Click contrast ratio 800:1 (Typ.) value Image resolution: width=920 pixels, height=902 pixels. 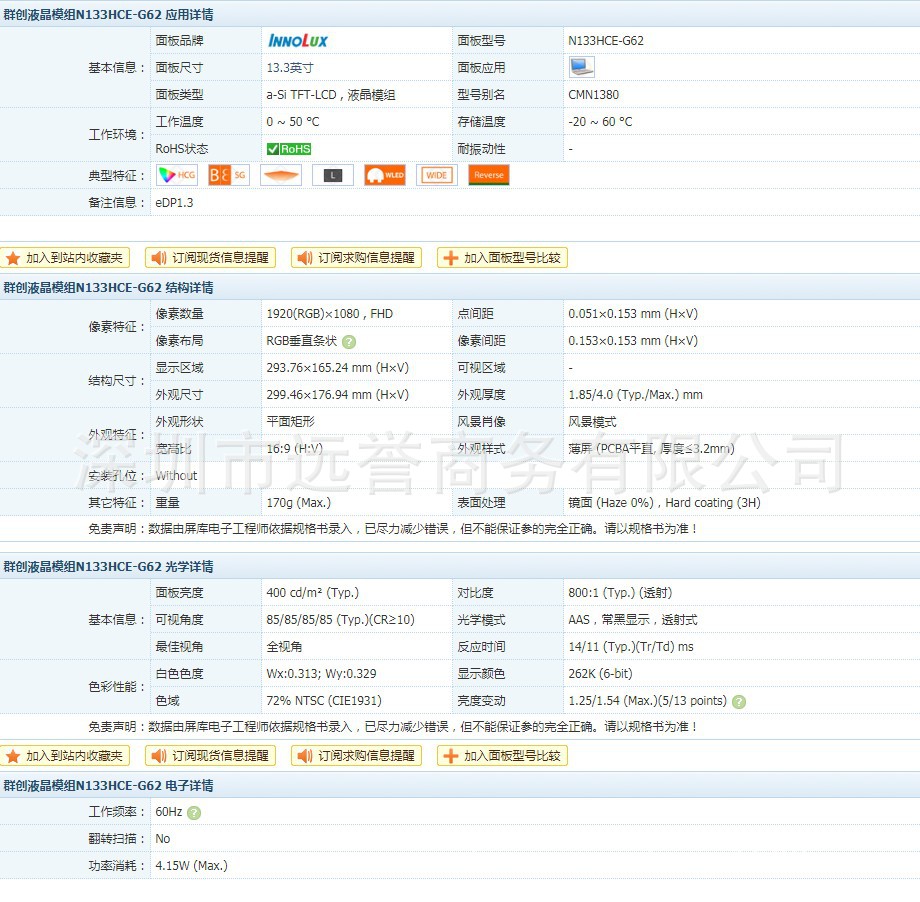coord(620,592)
